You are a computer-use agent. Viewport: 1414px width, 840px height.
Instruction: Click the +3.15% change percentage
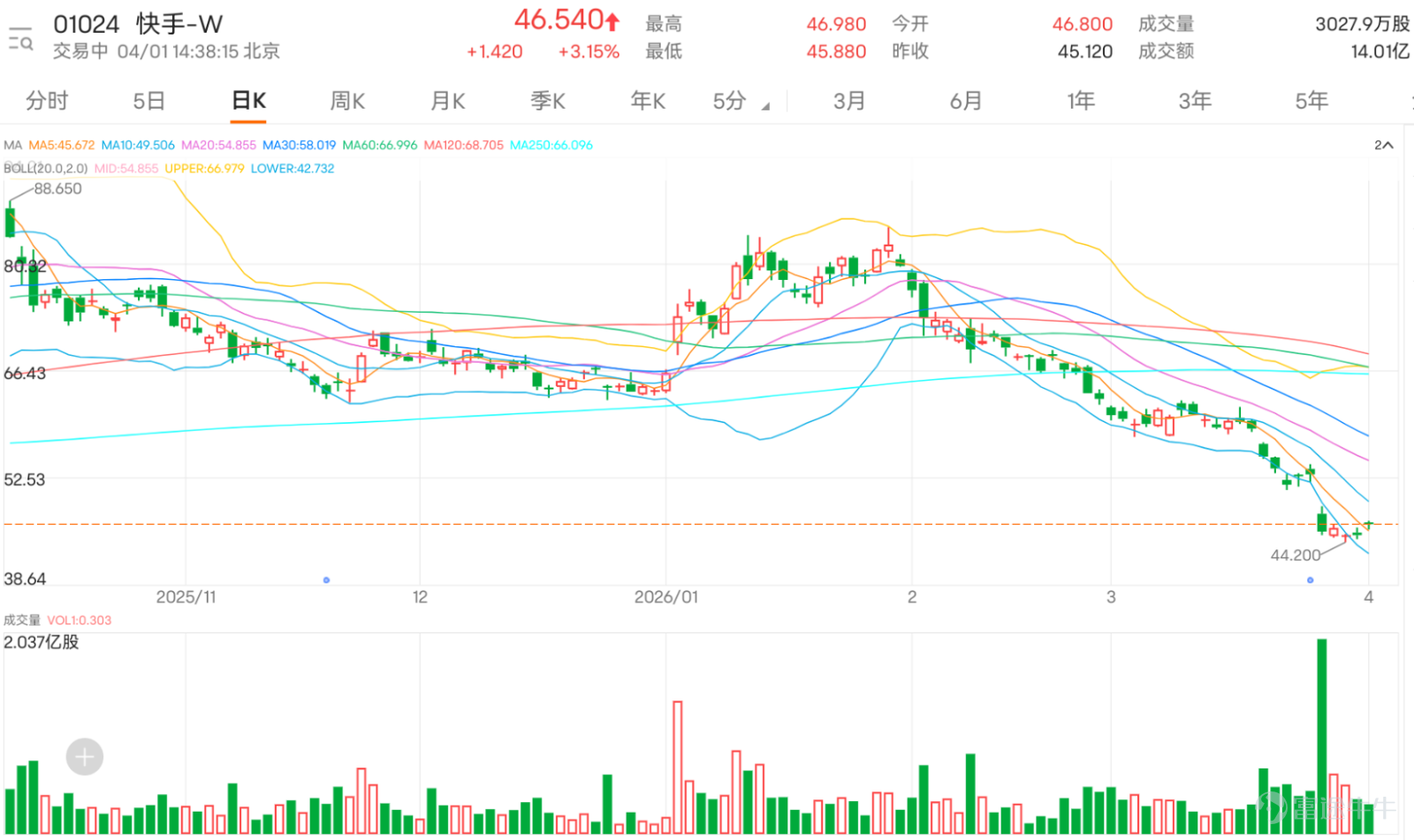[589, 51]
